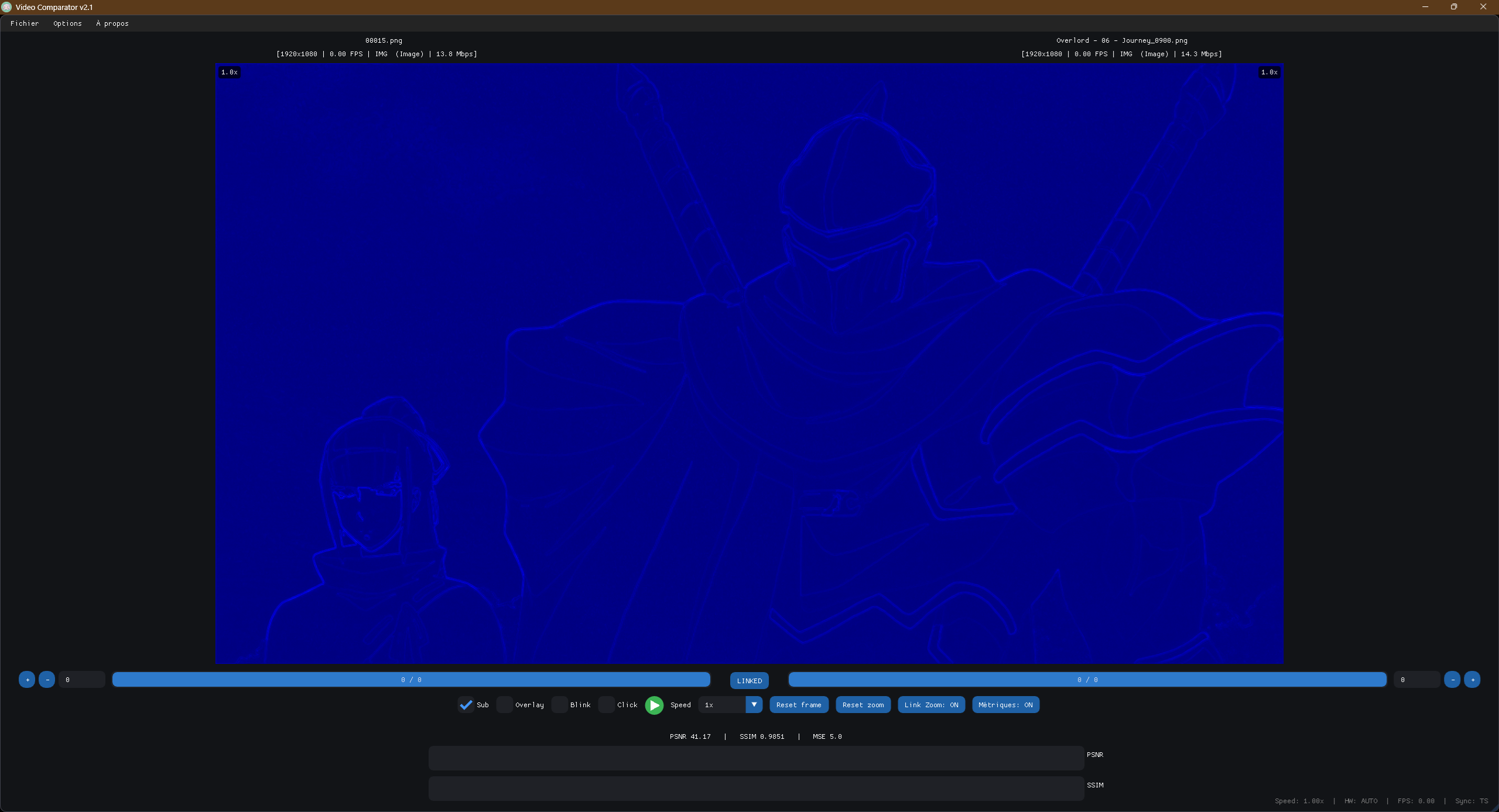Viewport: 1499px width, 812px height.
Task: Click the difference image preview
Action: [x=749, y=363]
